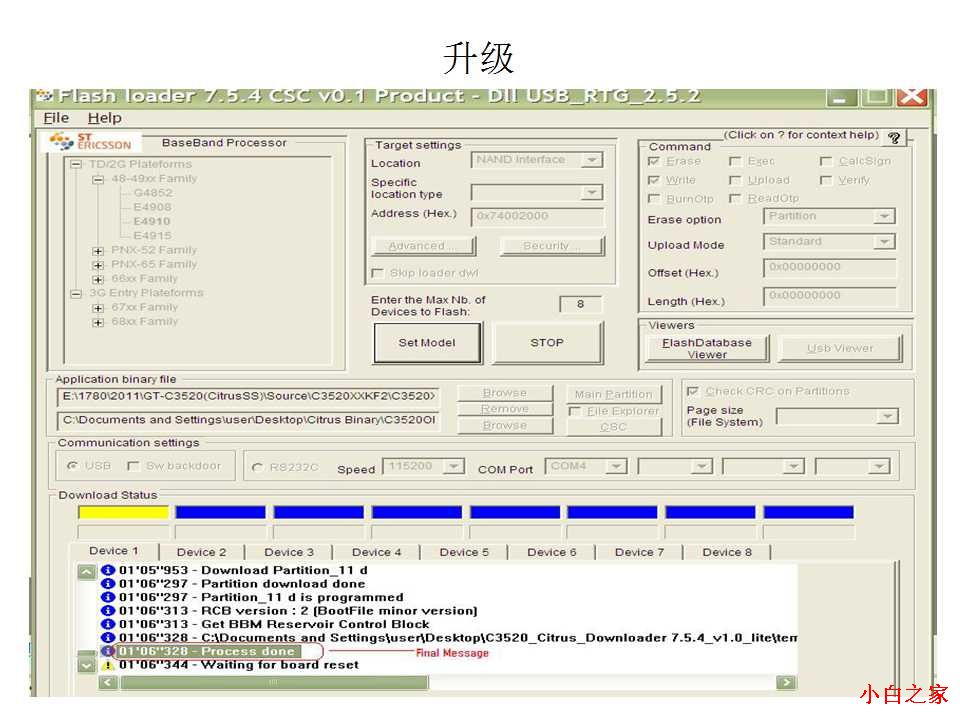Enable the BurnOtp checkbox
Screen dimensions: 960x720
[654, 199]
